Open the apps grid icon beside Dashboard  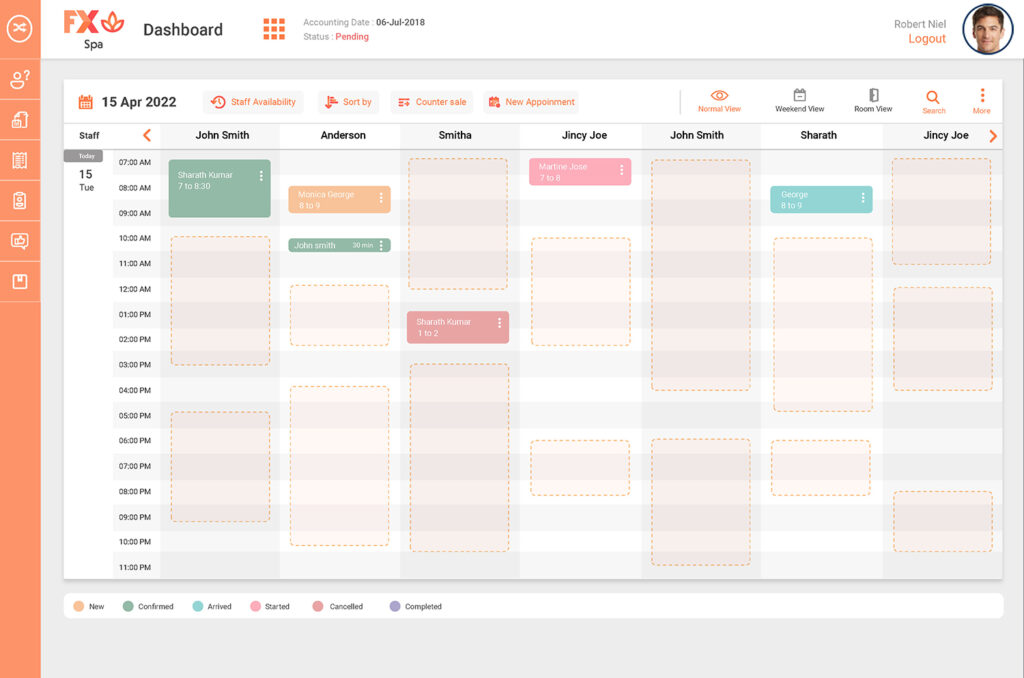274,29
